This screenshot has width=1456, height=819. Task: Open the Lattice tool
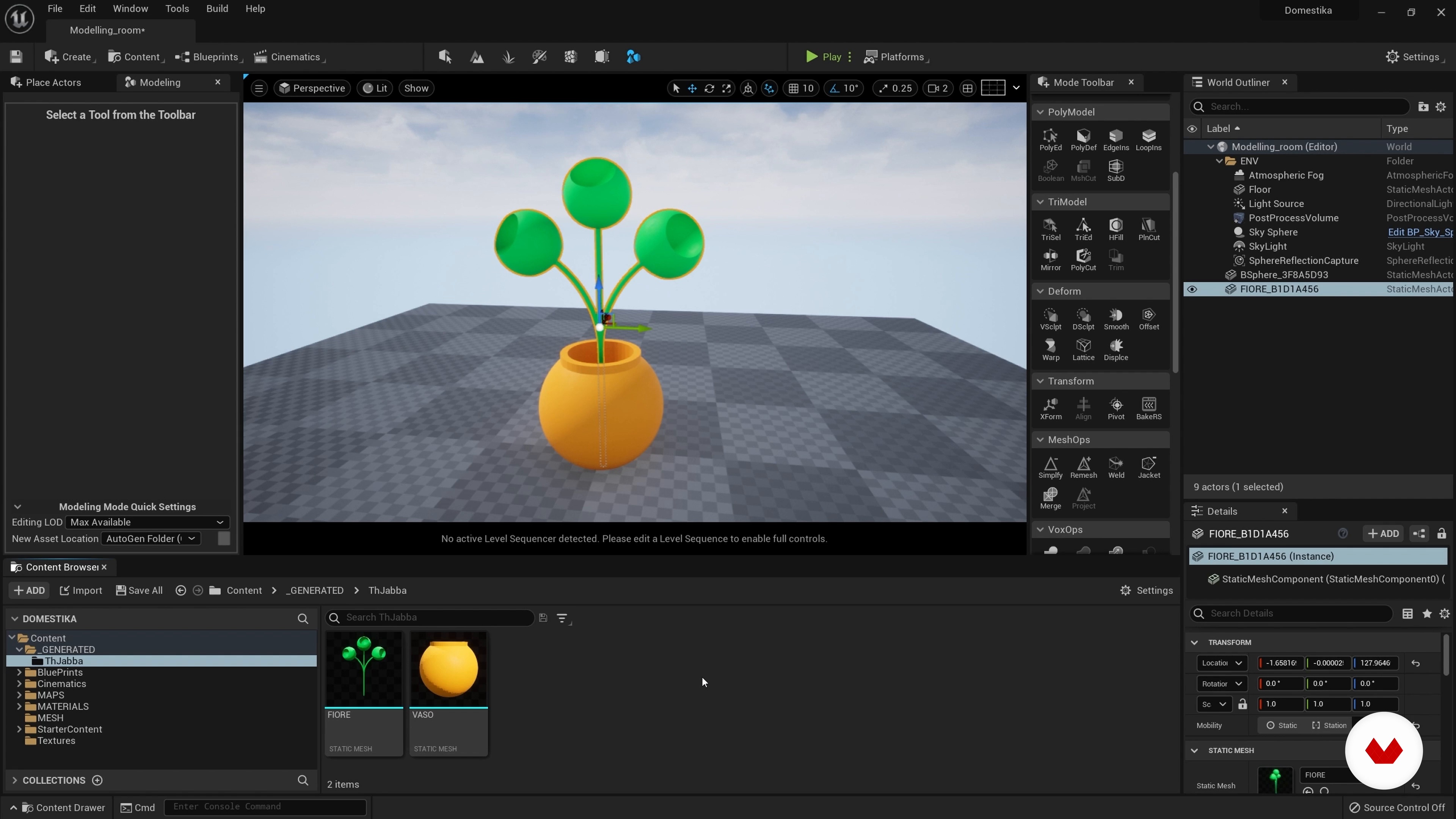click(x=1083, y=349)
